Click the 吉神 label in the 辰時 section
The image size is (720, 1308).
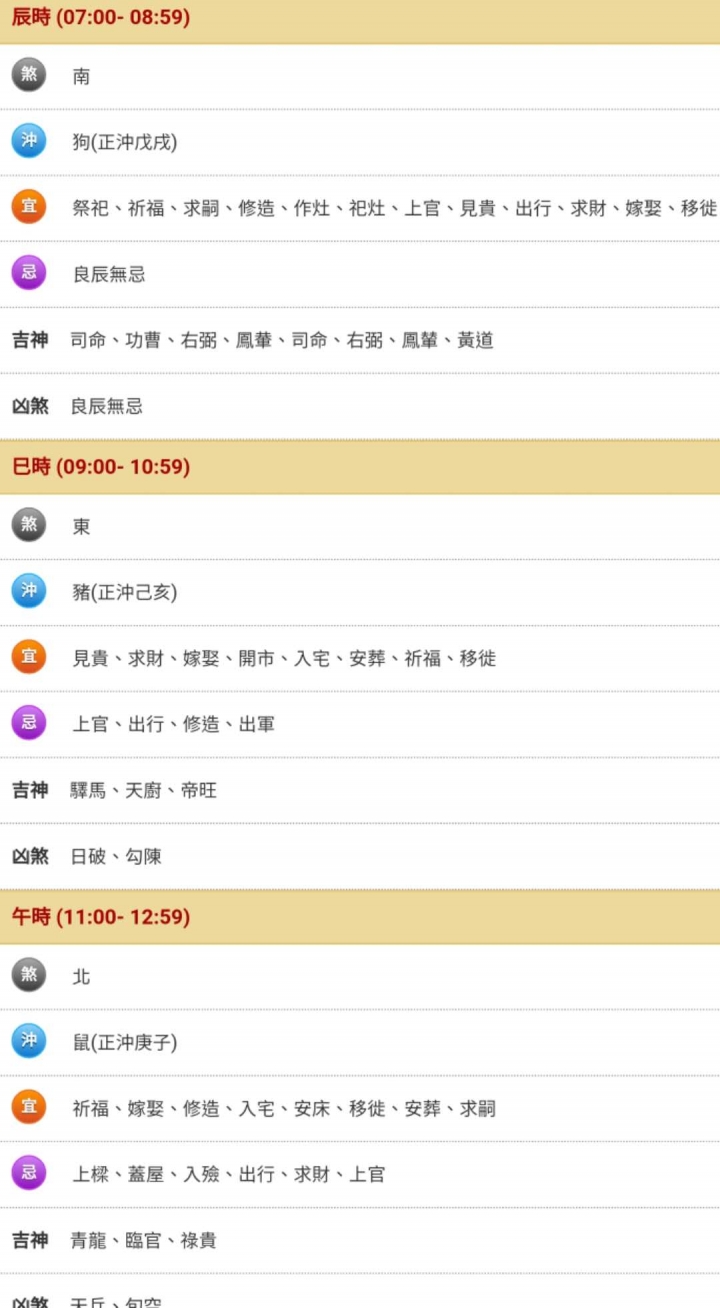(30, 340)
